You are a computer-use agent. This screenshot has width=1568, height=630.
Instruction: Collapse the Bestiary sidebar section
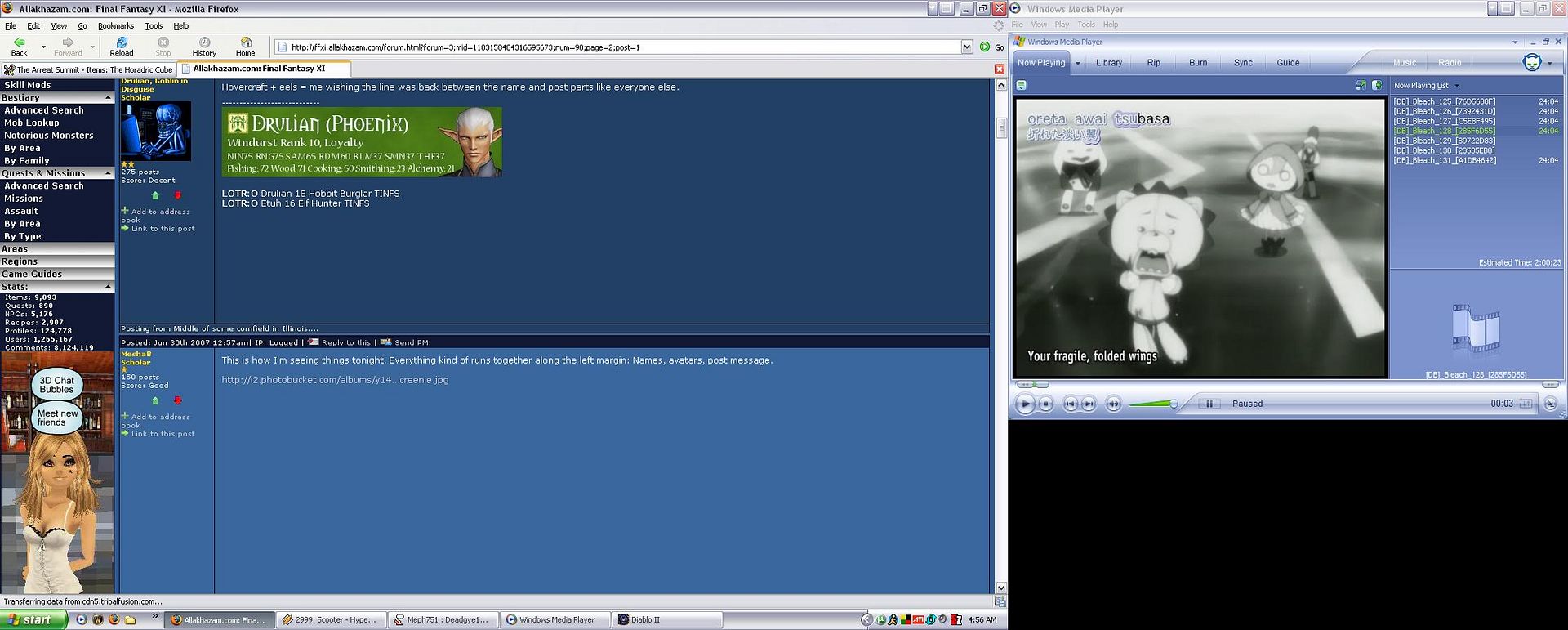pos(108,97)
